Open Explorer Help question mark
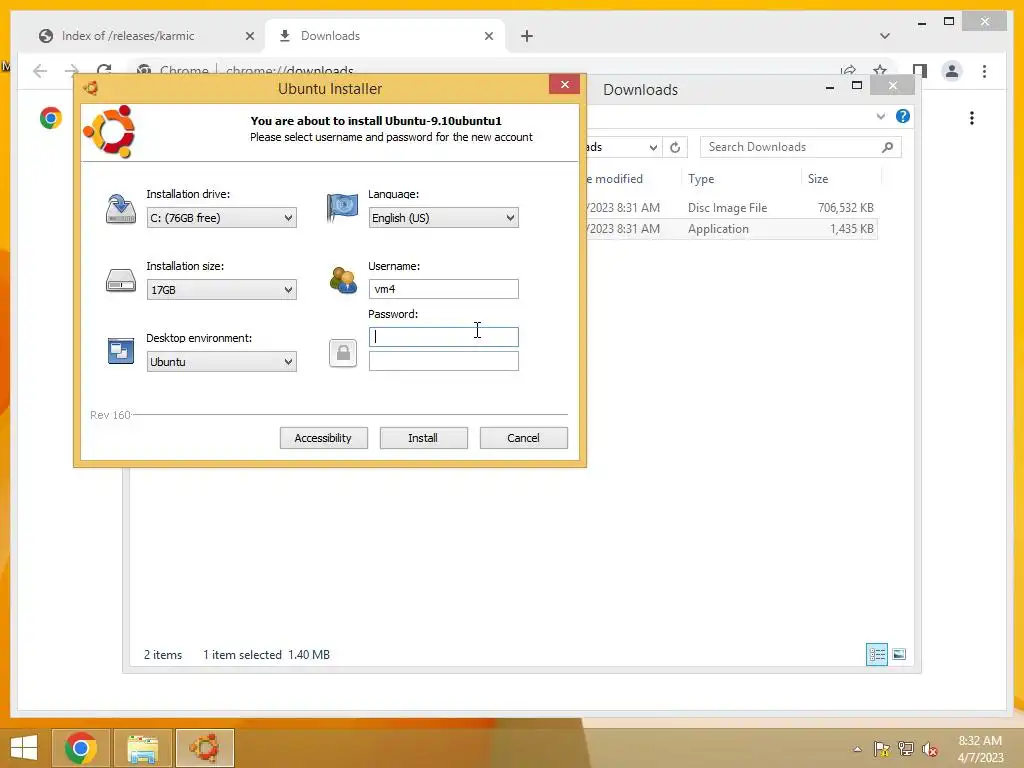 903,116
